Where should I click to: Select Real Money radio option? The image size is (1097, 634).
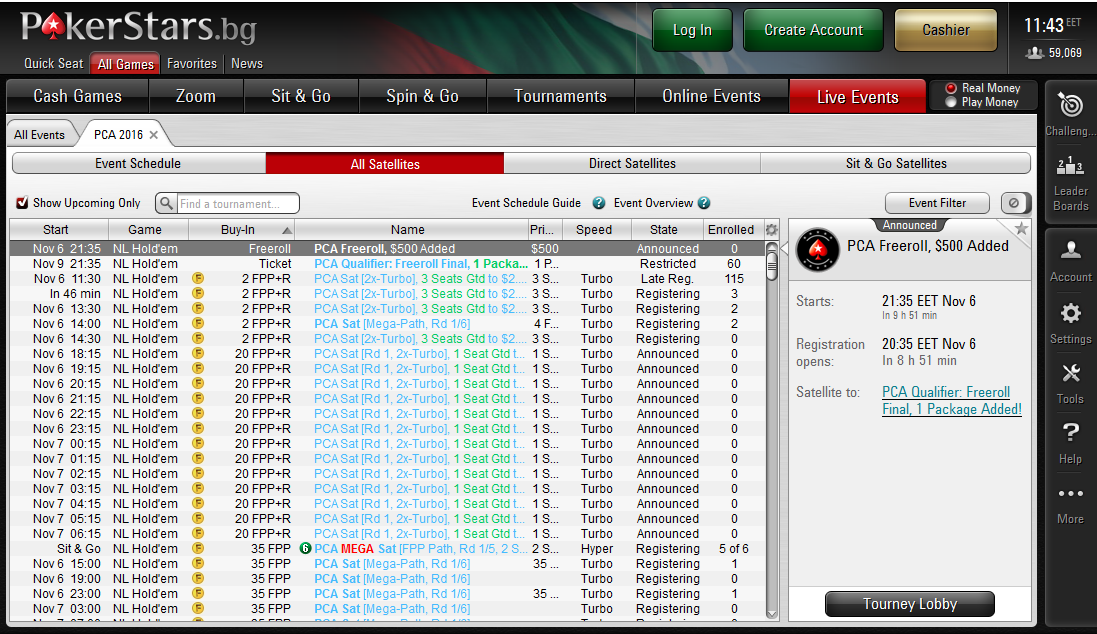[x=951, y=88]
